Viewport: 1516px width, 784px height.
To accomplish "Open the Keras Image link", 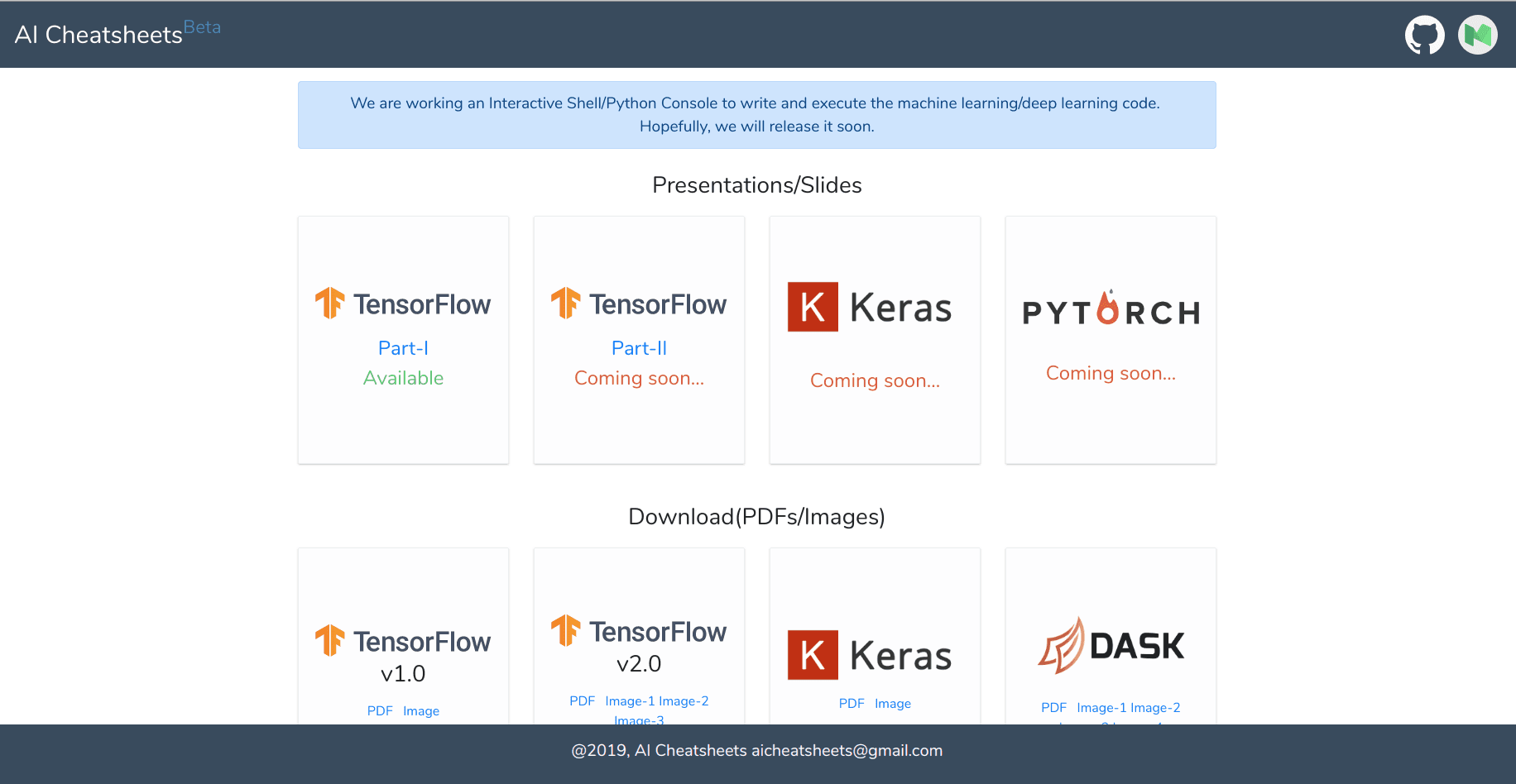I will (893, 704).
